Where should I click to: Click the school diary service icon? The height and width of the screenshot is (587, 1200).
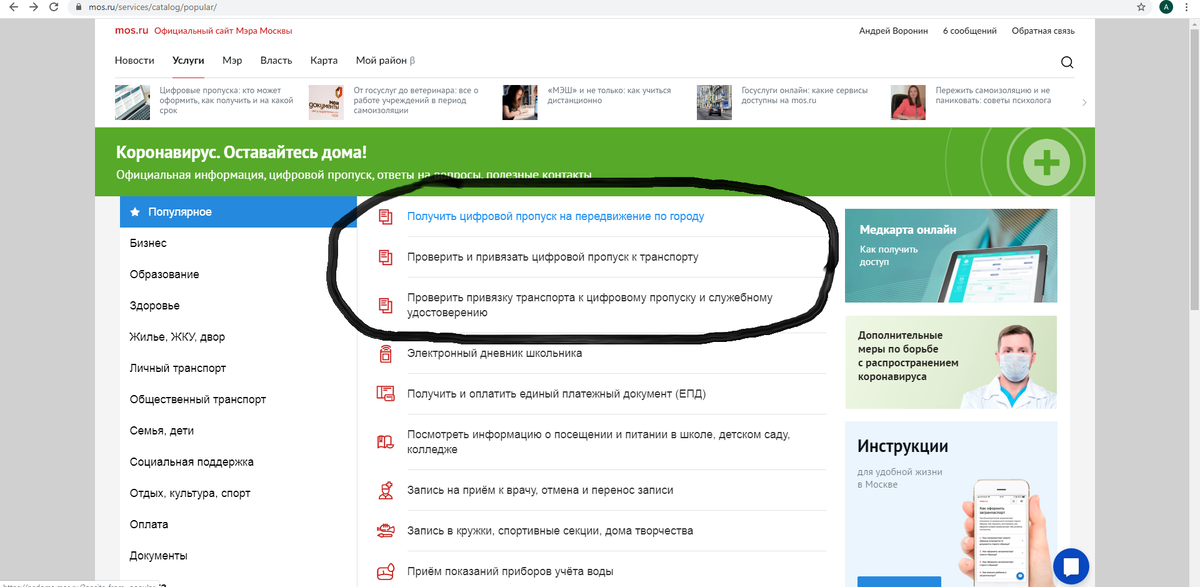[385, 353]
